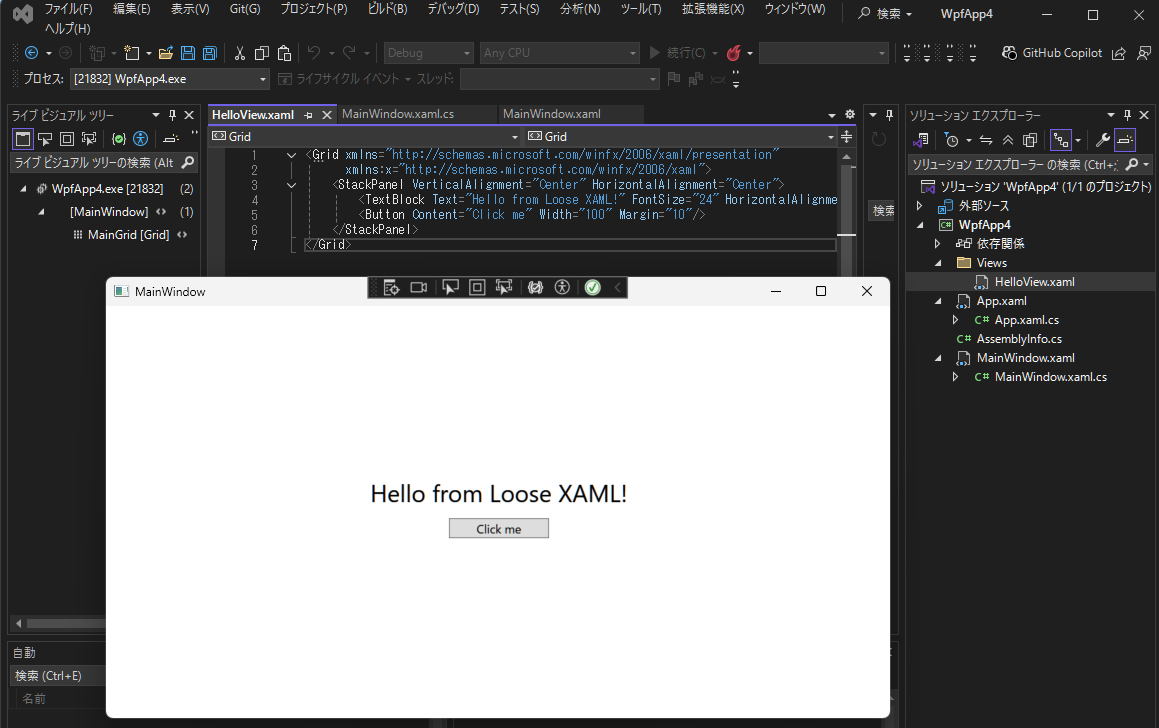The width and height of the screenshot is (1159, 728).
Task: Click Collapse All in Solution Explorer toolbar
Action: point(1008,140)
